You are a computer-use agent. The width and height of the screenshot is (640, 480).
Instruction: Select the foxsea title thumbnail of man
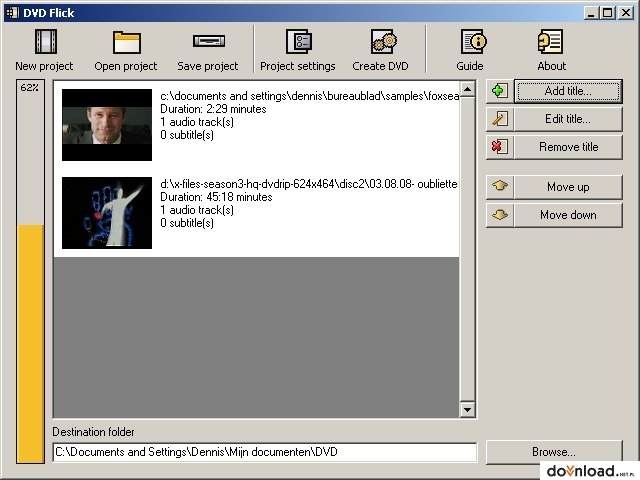107,125
